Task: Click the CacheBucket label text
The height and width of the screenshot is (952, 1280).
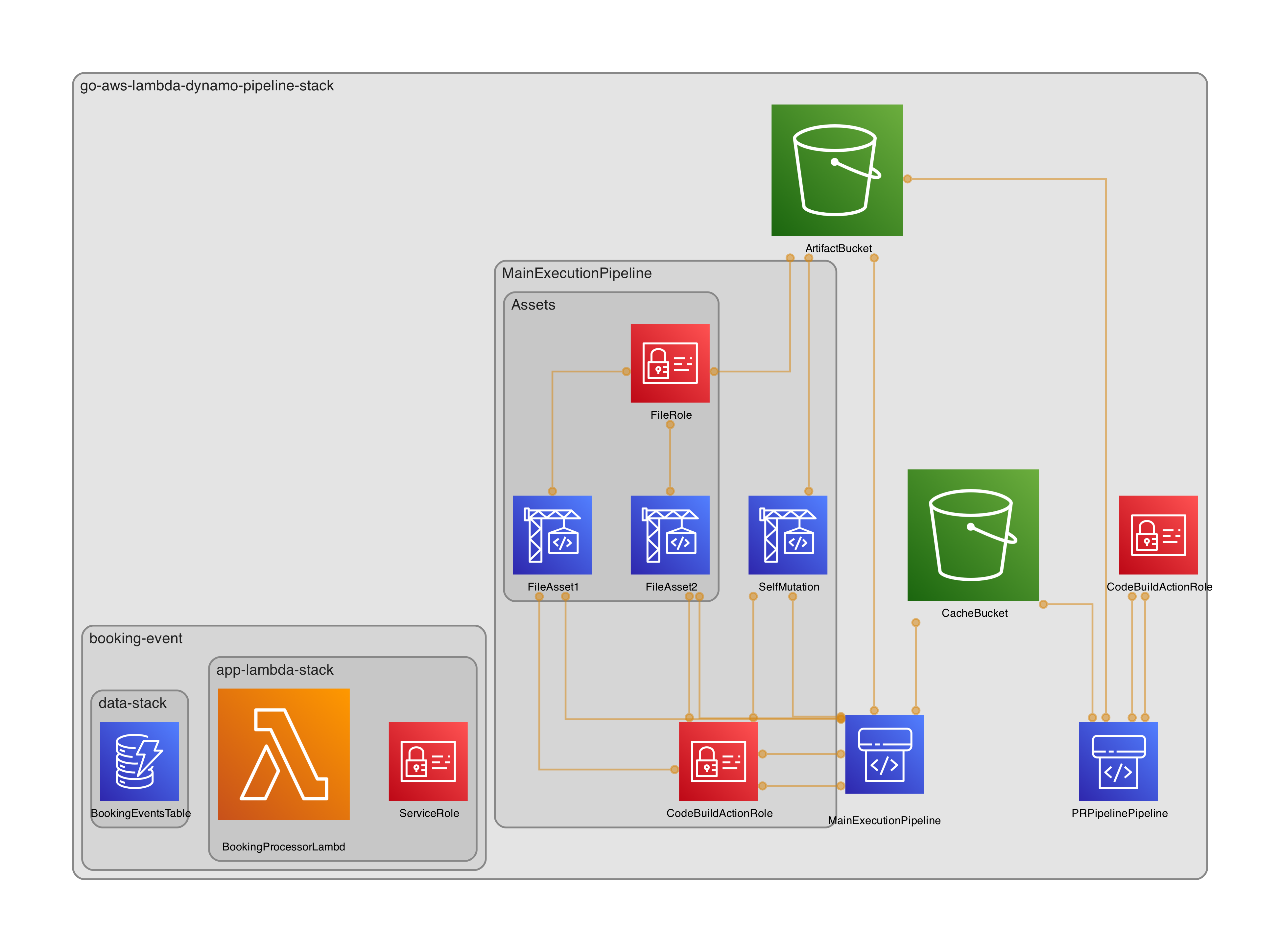Action: click(975, 613)
